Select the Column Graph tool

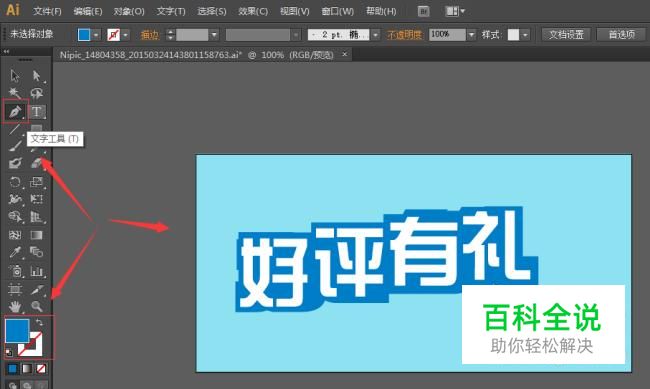tap(36, 271)
